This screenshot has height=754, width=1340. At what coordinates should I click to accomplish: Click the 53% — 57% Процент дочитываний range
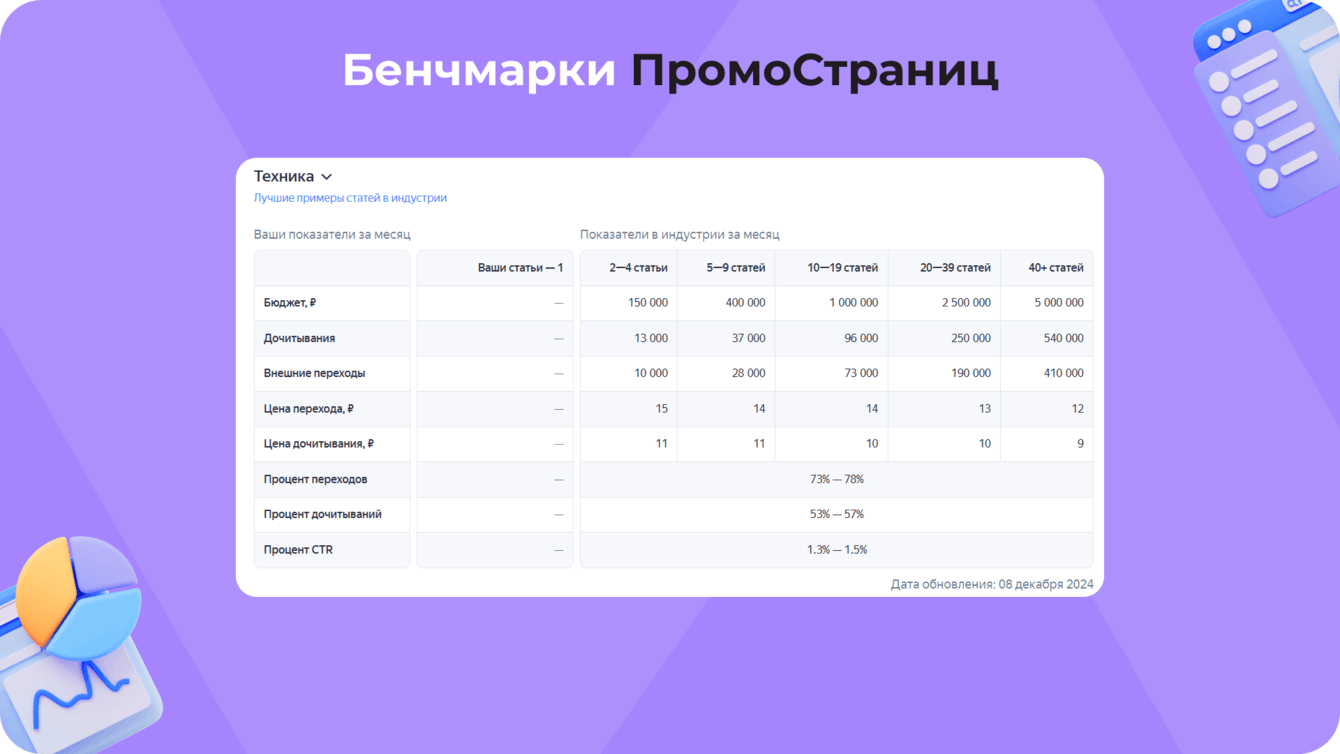(x=837, y=514)
